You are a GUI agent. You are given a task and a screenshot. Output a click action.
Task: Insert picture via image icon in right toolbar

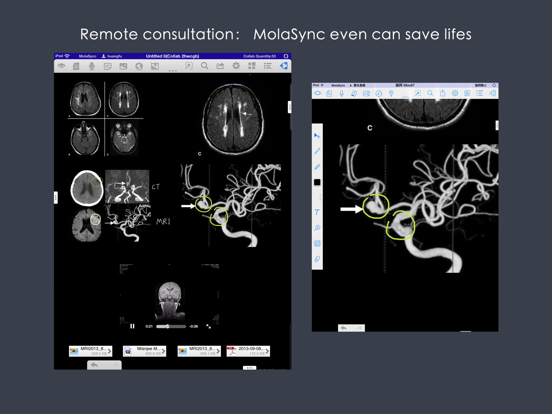tap(366, 93)
